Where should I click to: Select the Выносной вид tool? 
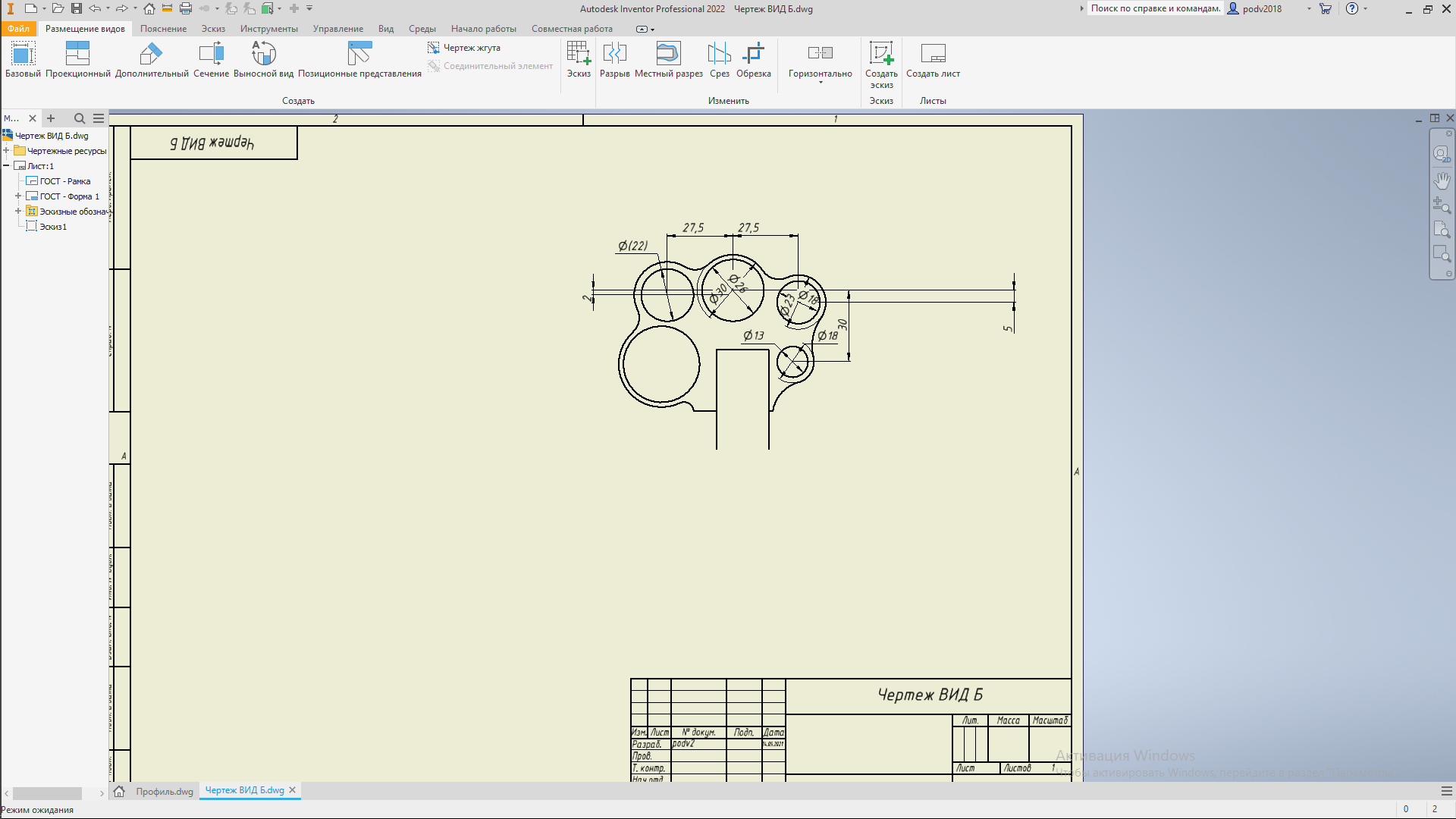pyautogui.click(x=263, y=55)
